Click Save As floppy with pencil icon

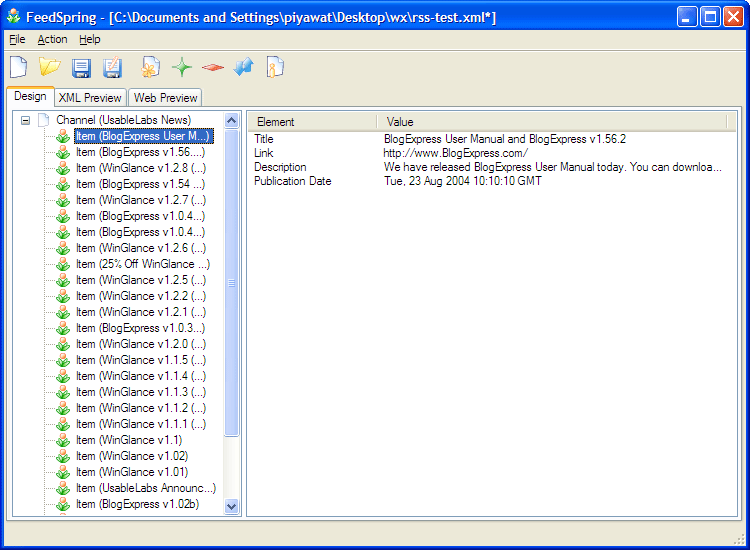tap(113, 67)
